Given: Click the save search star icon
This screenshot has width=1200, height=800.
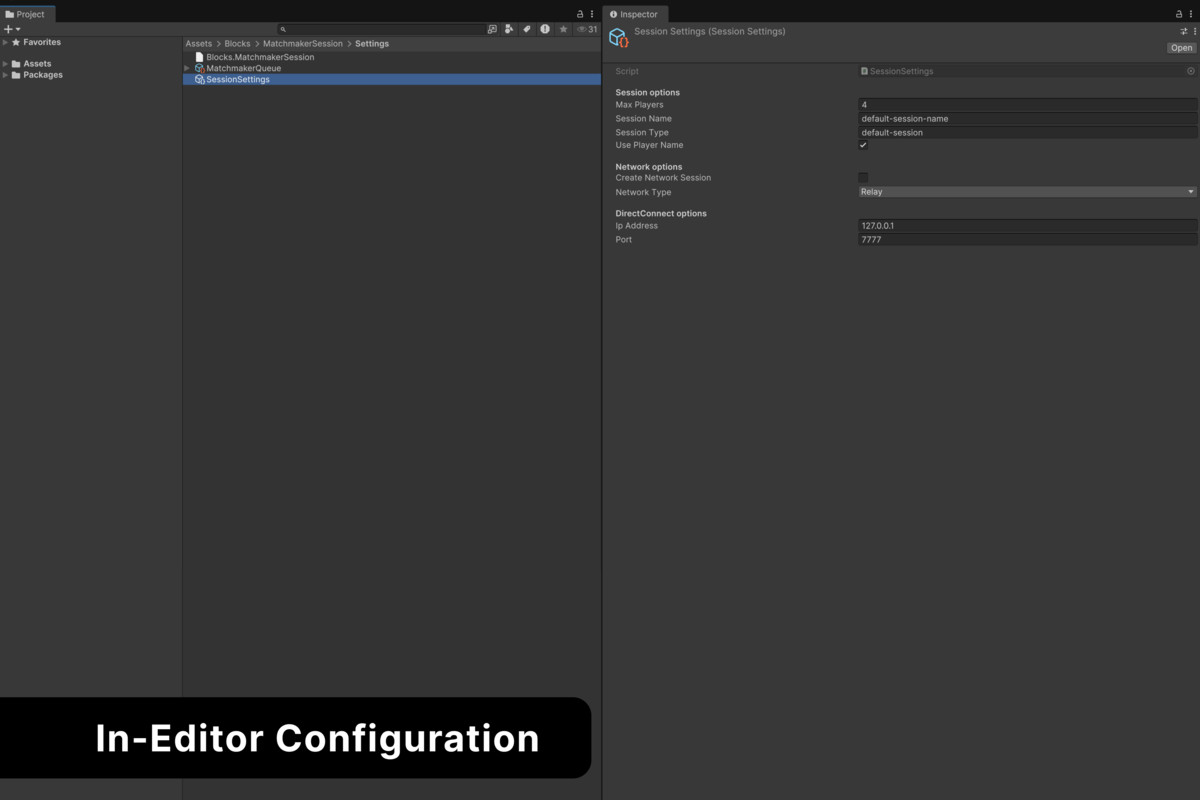Looking at the screenshot, I should [563, 29].
